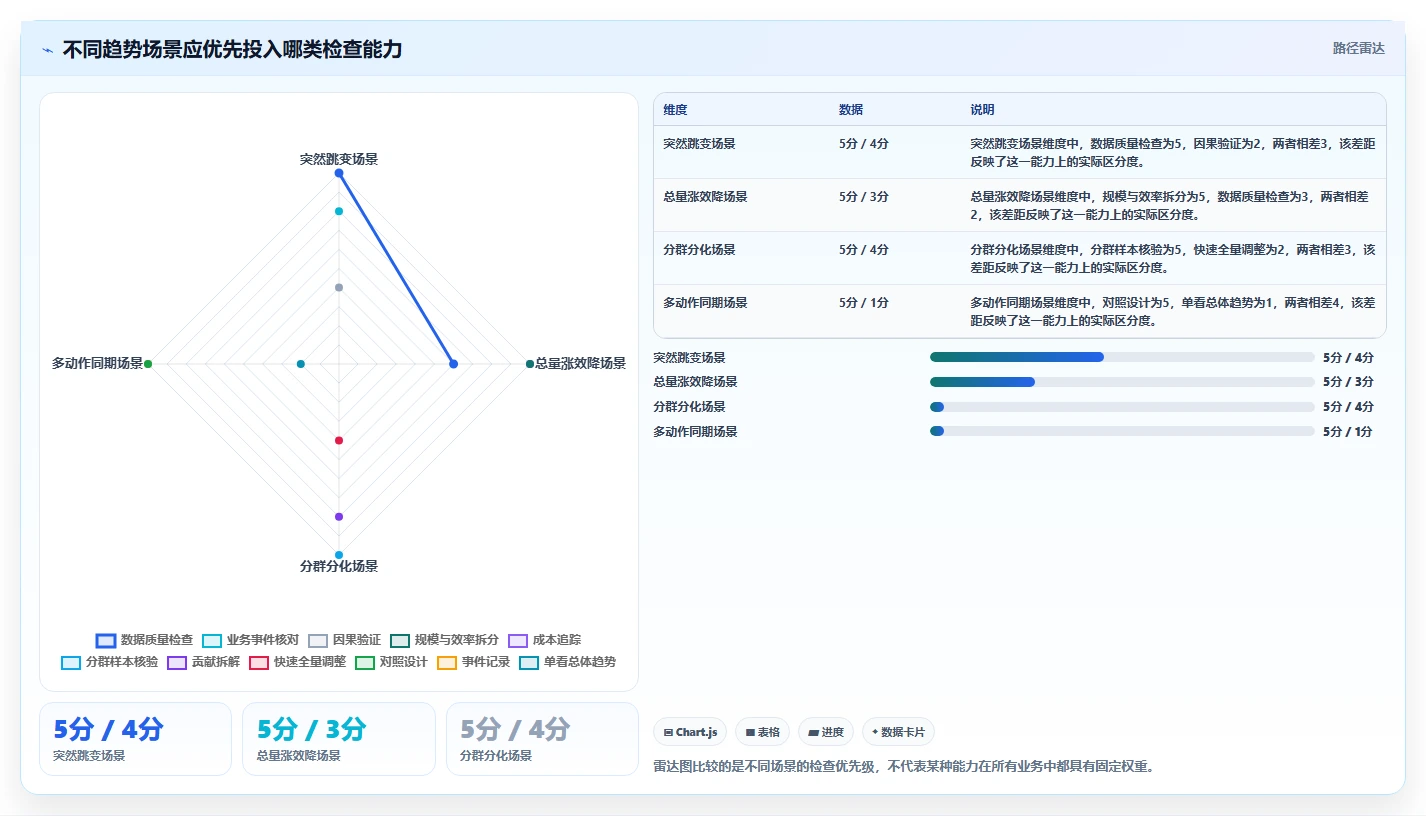Click the 多动作同期场景 label in the progress list
This screenshot has width=1426, height=816.
[695, 432]
